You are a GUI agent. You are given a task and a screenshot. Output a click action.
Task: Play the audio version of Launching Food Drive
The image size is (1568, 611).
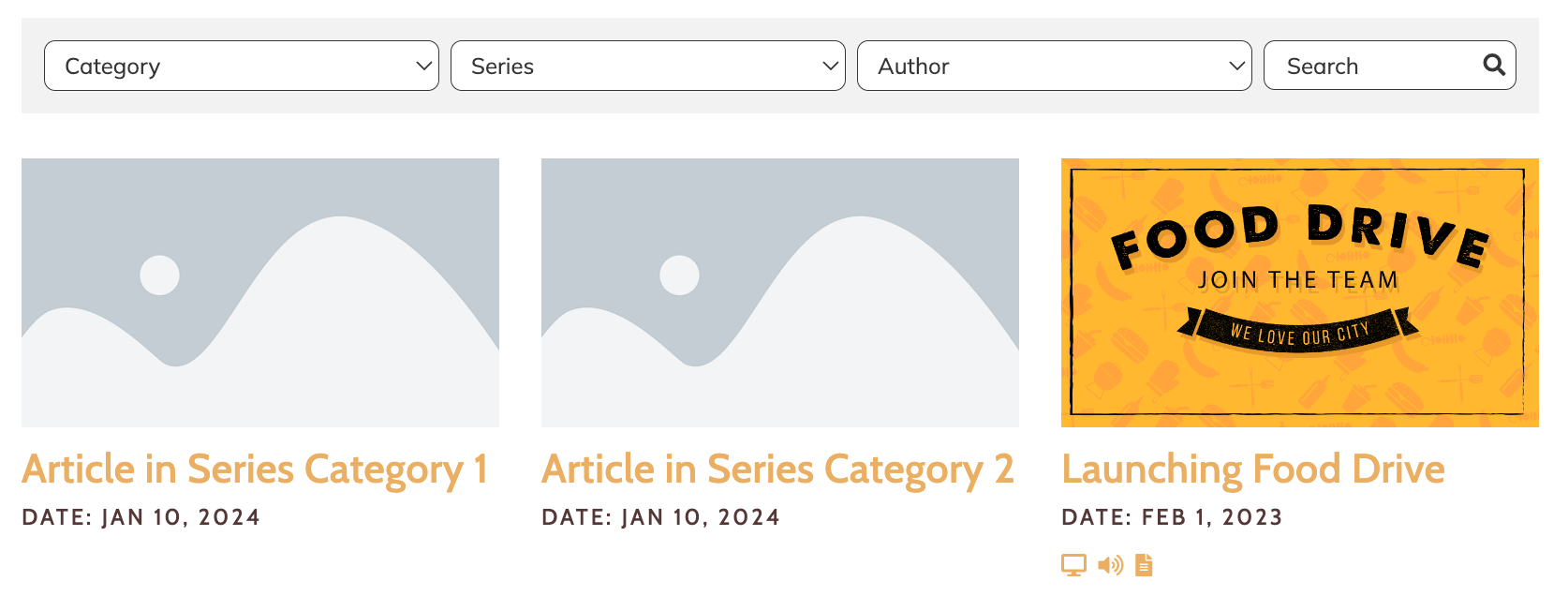point(1110,565)
